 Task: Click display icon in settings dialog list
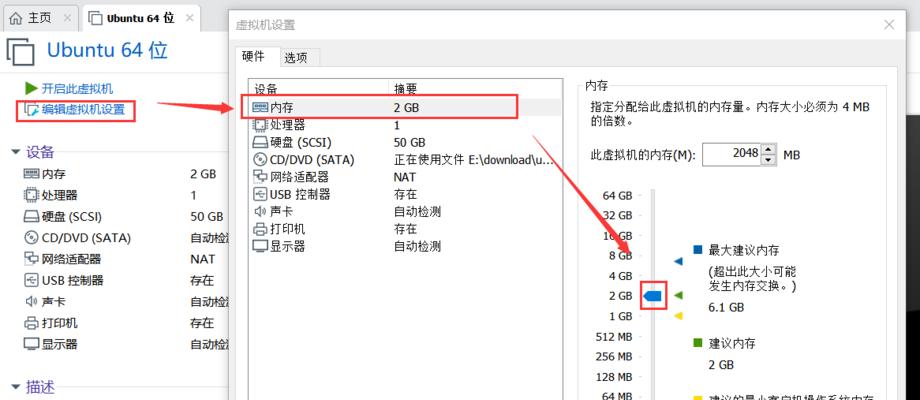click(261, 246)
